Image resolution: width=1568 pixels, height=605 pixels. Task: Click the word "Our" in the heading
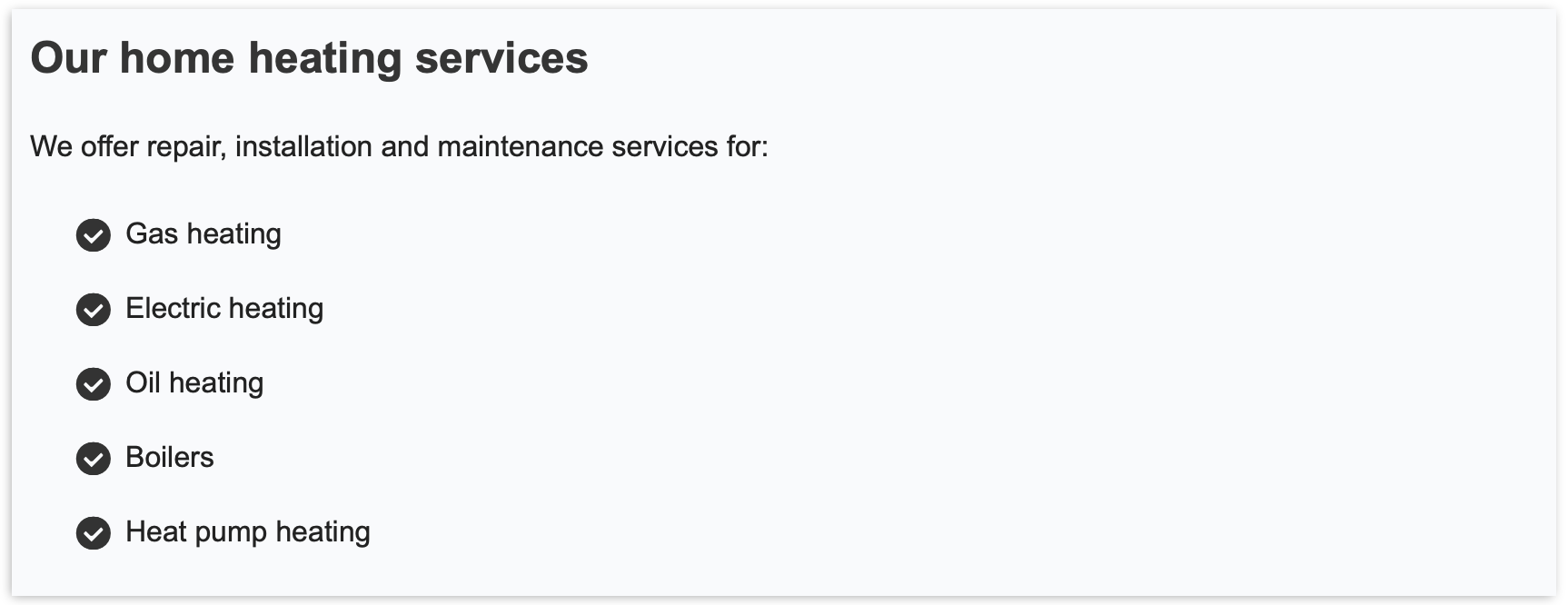pos(68,58)
